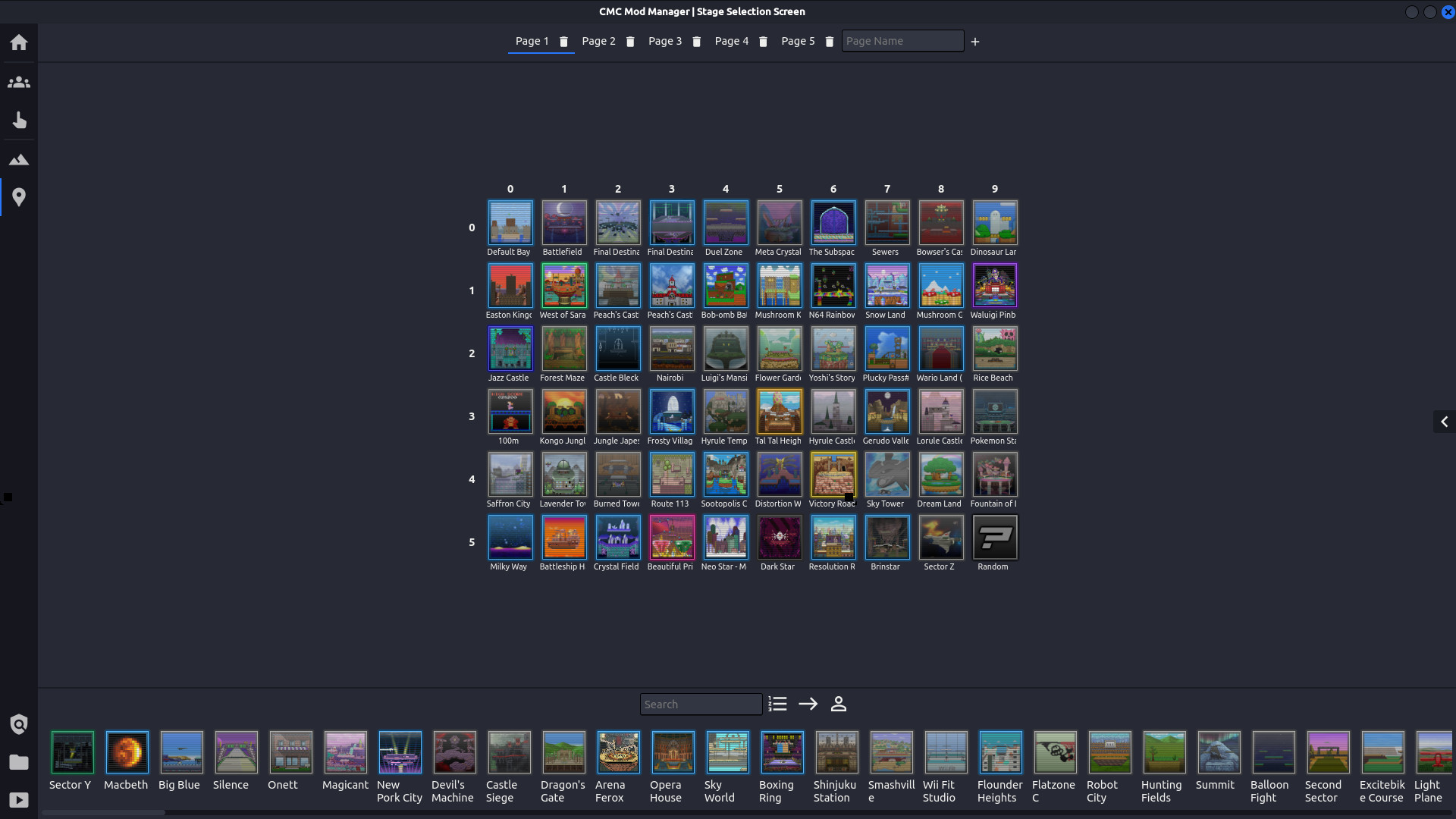Click the play button sidebar icon

19,800
